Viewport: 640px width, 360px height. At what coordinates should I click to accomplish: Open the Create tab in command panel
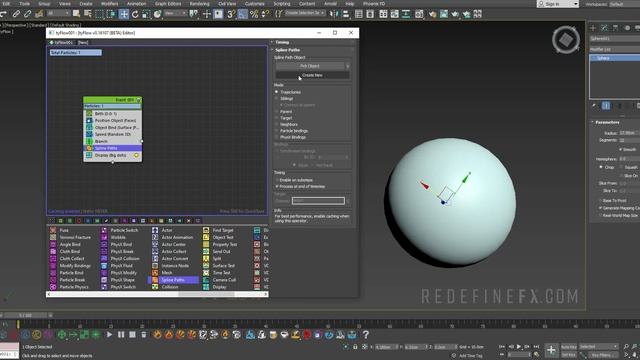click(593, 28)
